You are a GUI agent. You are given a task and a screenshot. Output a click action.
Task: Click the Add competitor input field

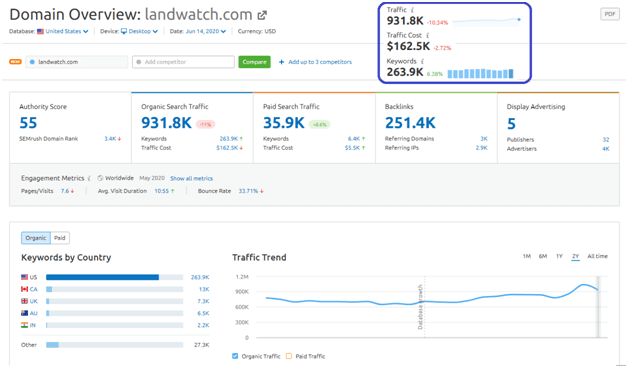click(x=183, y=62)
